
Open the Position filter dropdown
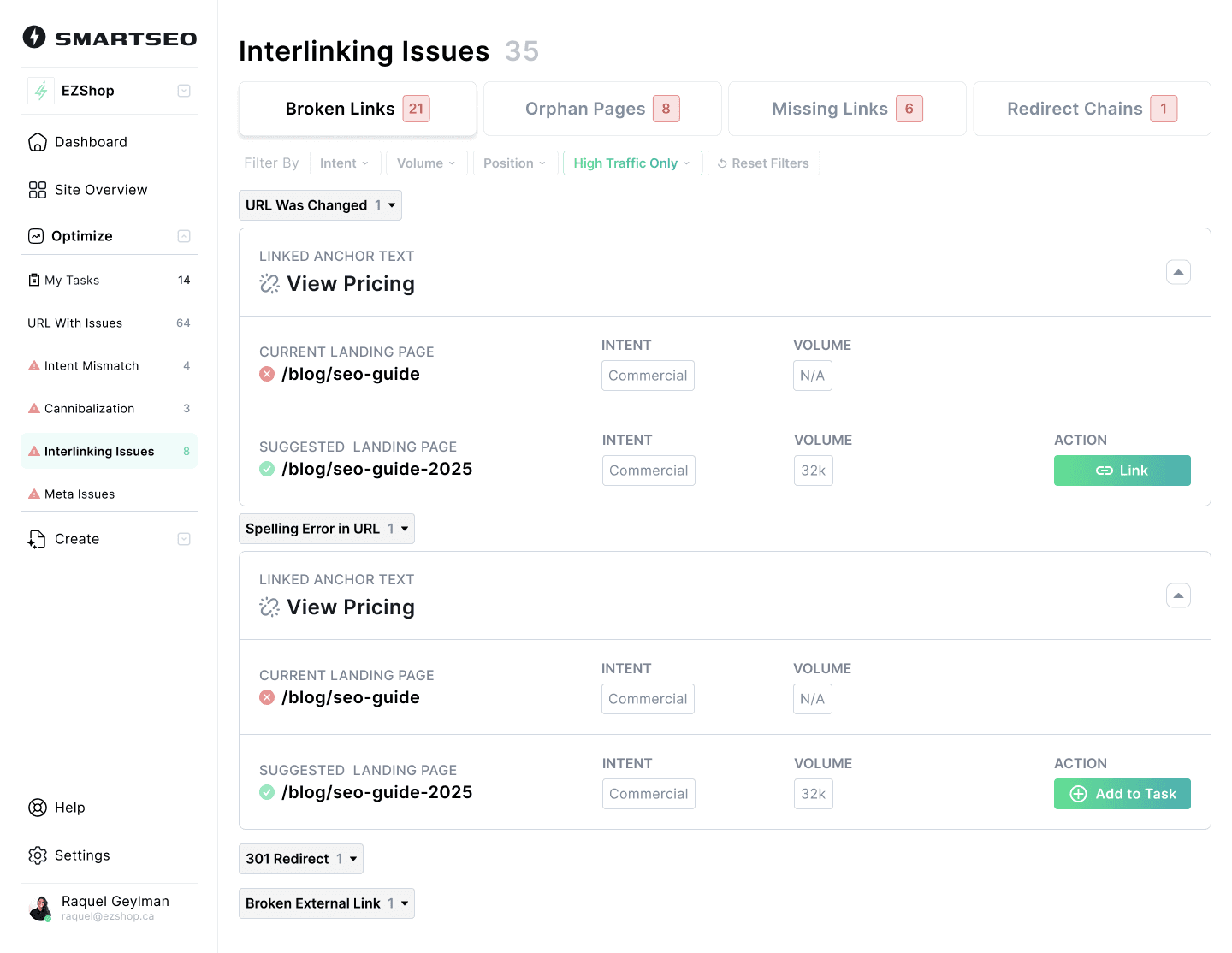pyautogui.click(x=515, y=163)
